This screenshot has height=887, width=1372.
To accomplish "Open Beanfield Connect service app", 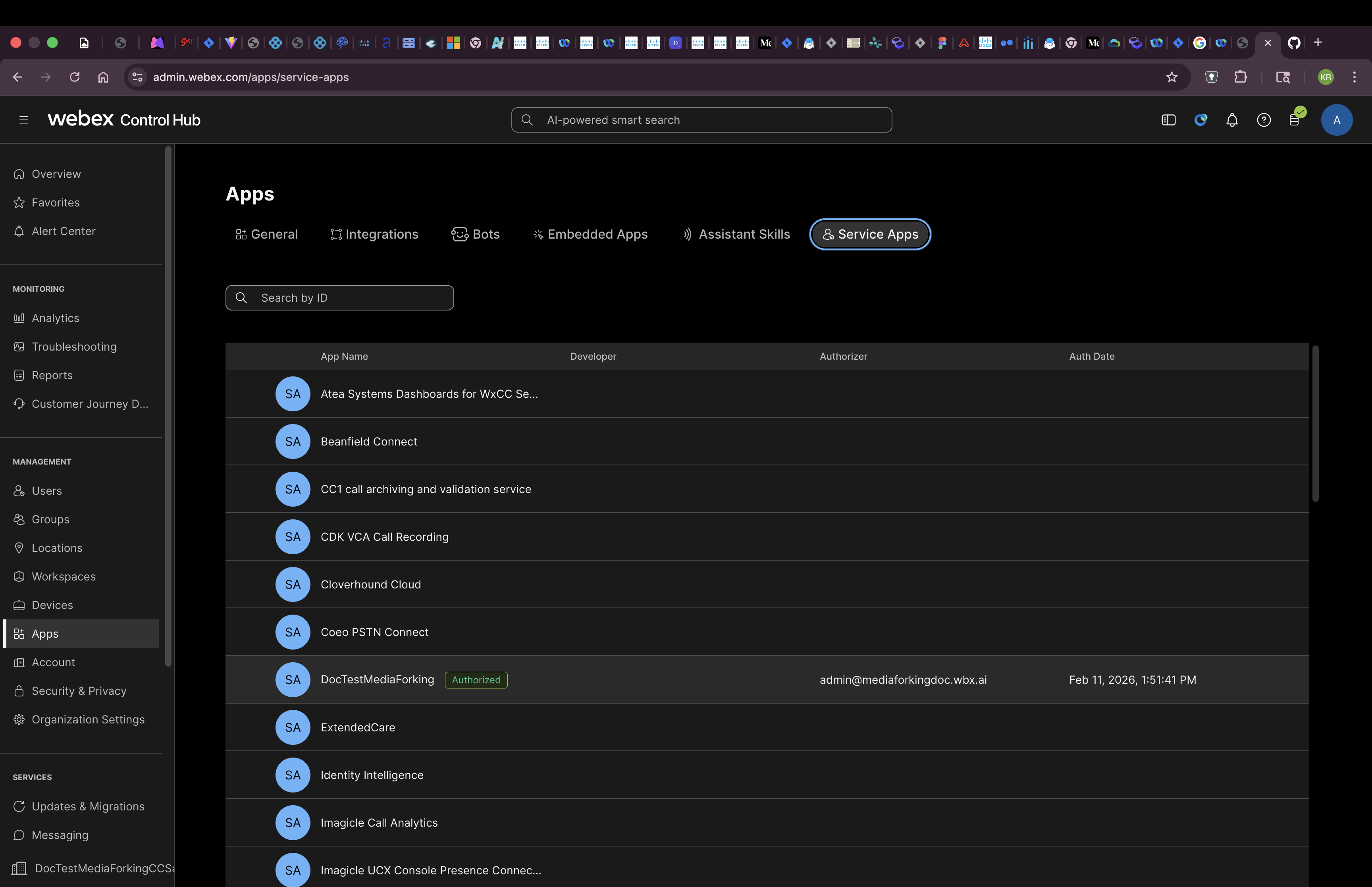I will pyautogui.click(x=368, y=441).
